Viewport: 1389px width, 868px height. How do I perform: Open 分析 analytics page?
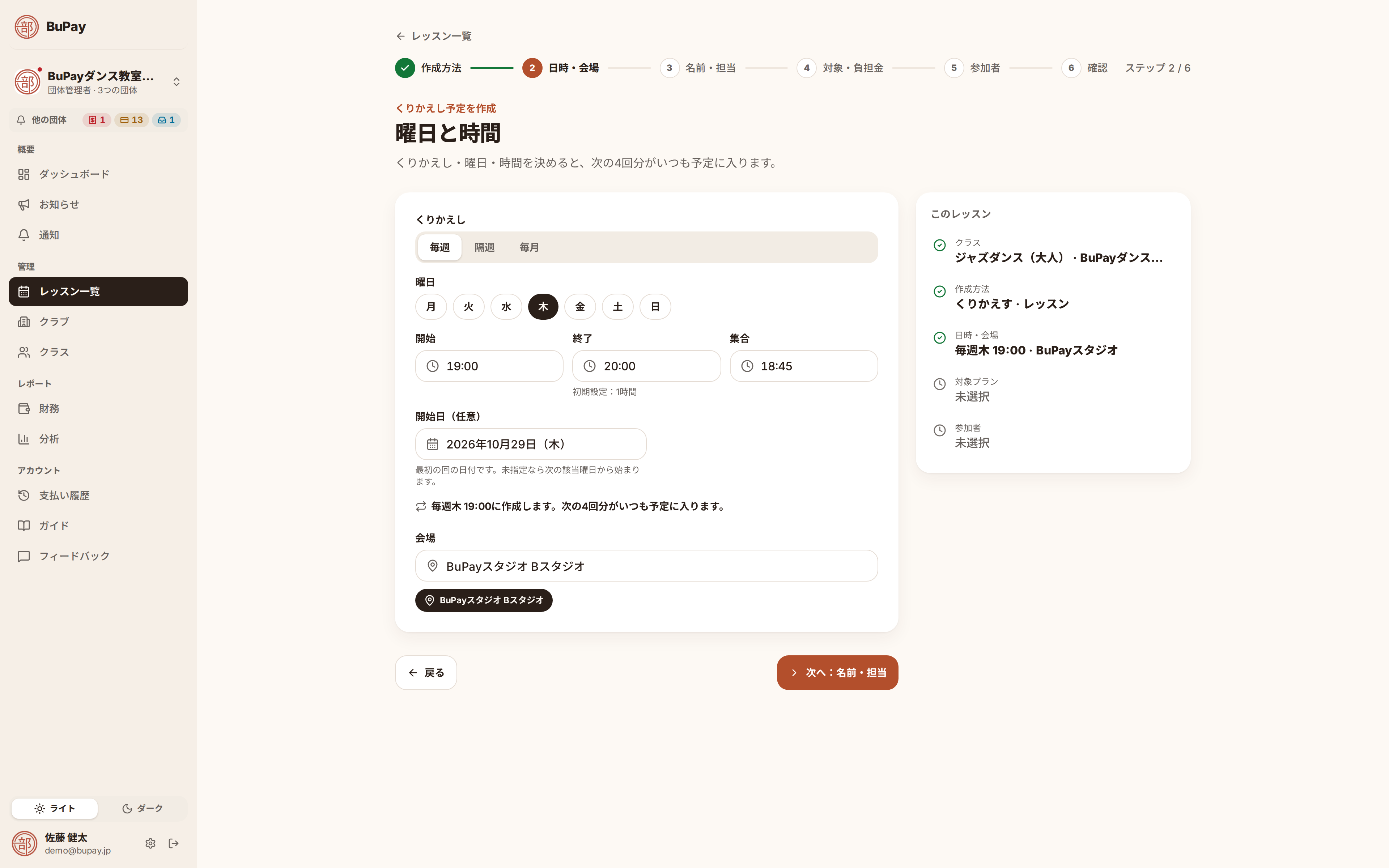click(98, 439)
